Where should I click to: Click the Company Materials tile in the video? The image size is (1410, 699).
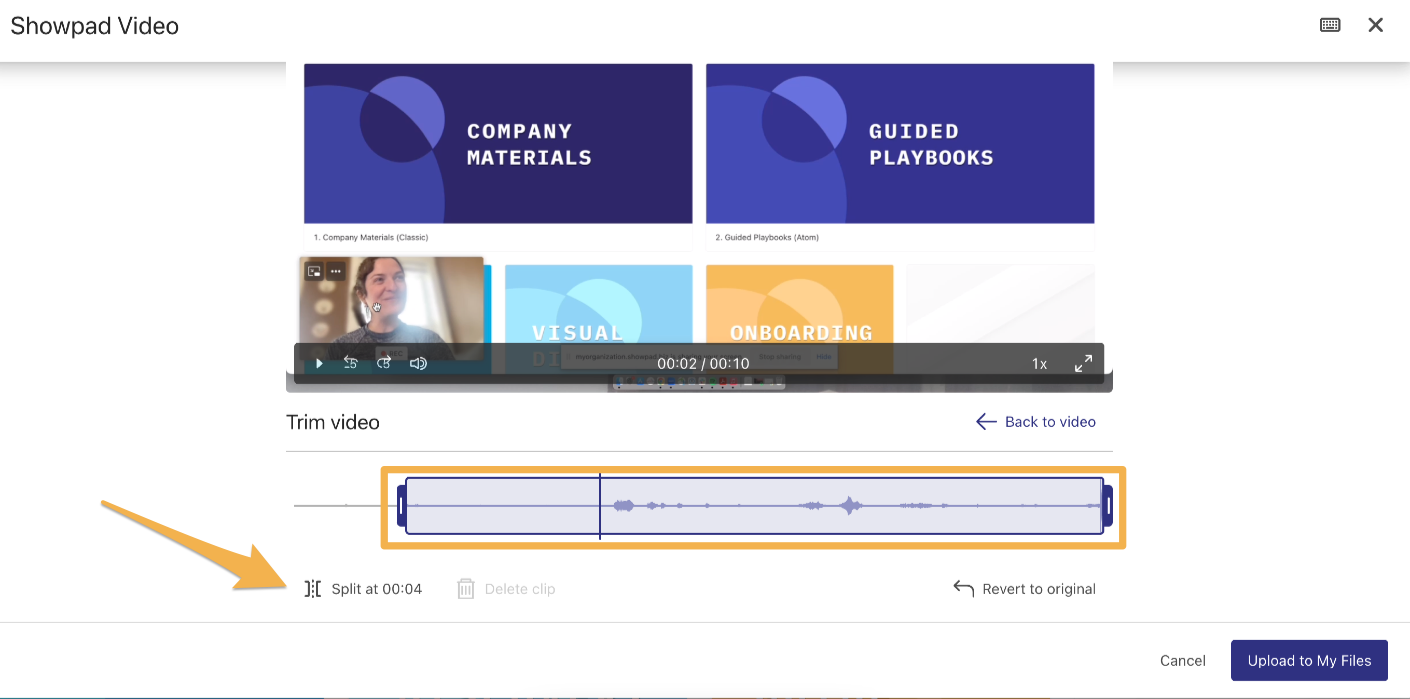tap(498, 144)
